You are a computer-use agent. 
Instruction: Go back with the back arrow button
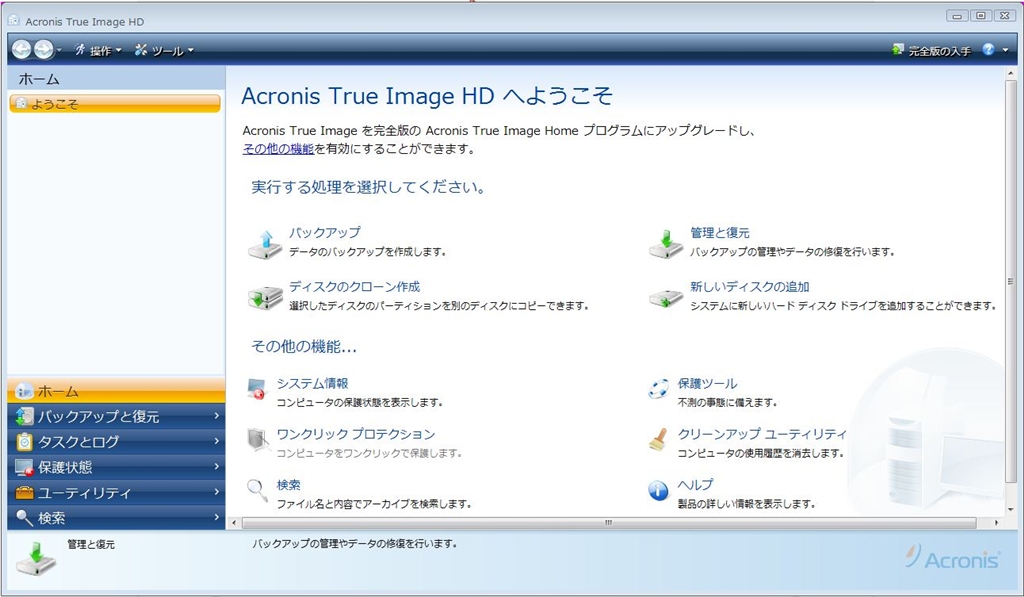pyautogui.click(x=22, y=50)
